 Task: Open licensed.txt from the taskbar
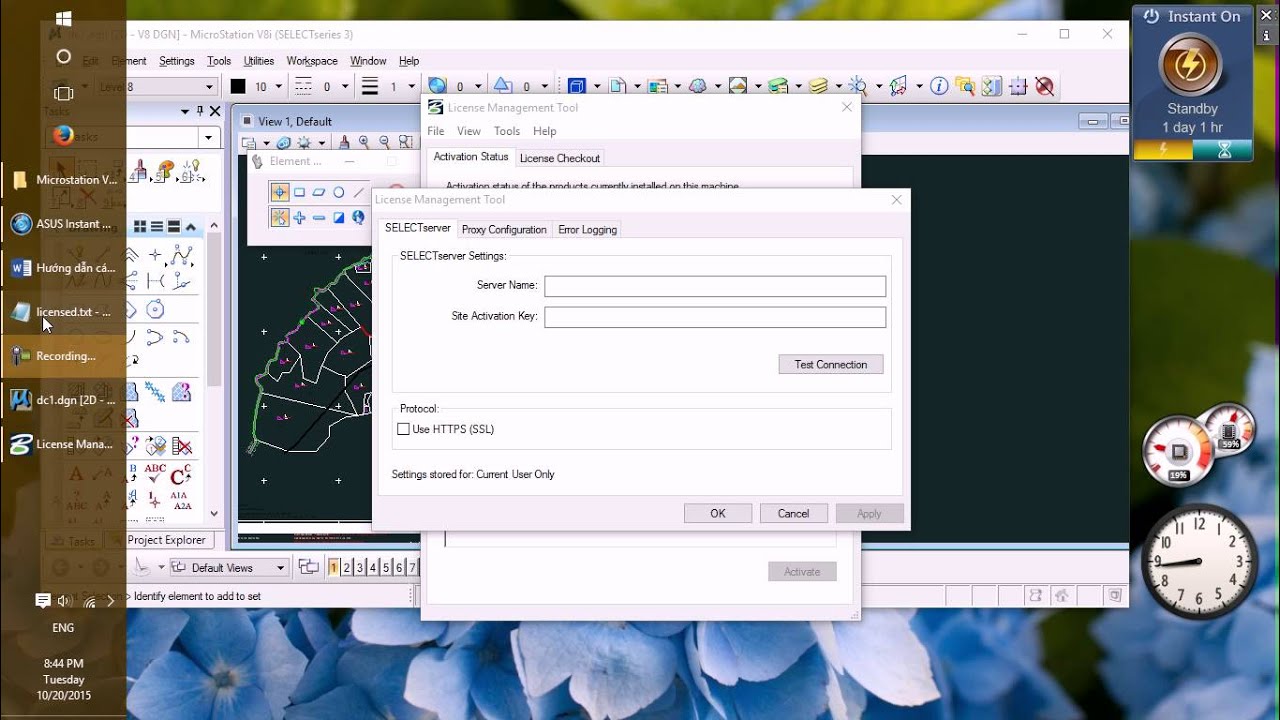63,312
